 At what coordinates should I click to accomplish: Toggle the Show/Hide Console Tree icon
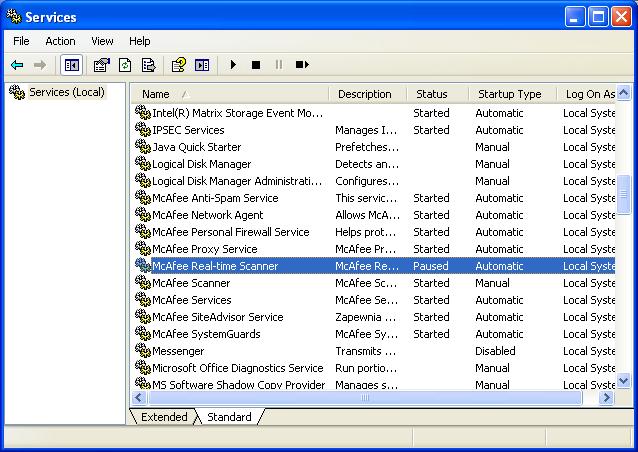(x=72, y=65)
